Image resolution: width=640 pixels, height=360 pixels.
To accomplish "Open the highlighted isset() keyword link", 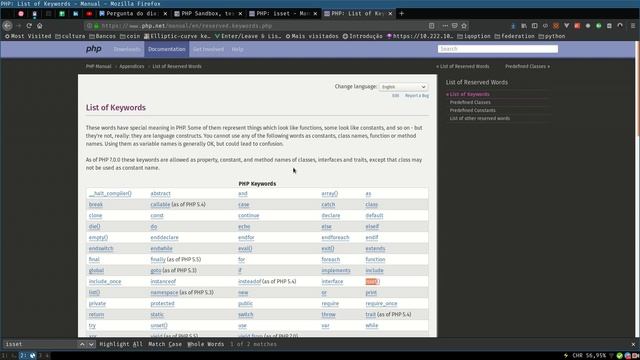I will 372,282.
